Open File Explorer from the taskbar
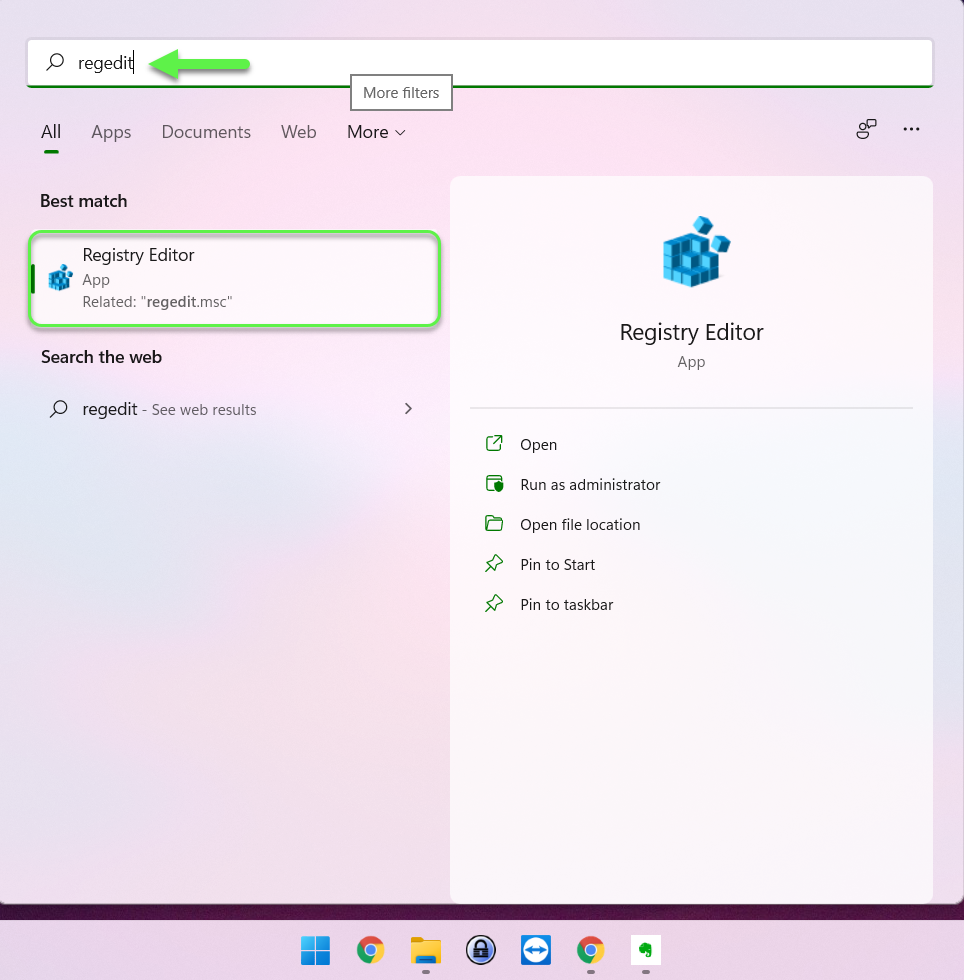The height and width of the screenshot is (980, 964). coord(426,950)
